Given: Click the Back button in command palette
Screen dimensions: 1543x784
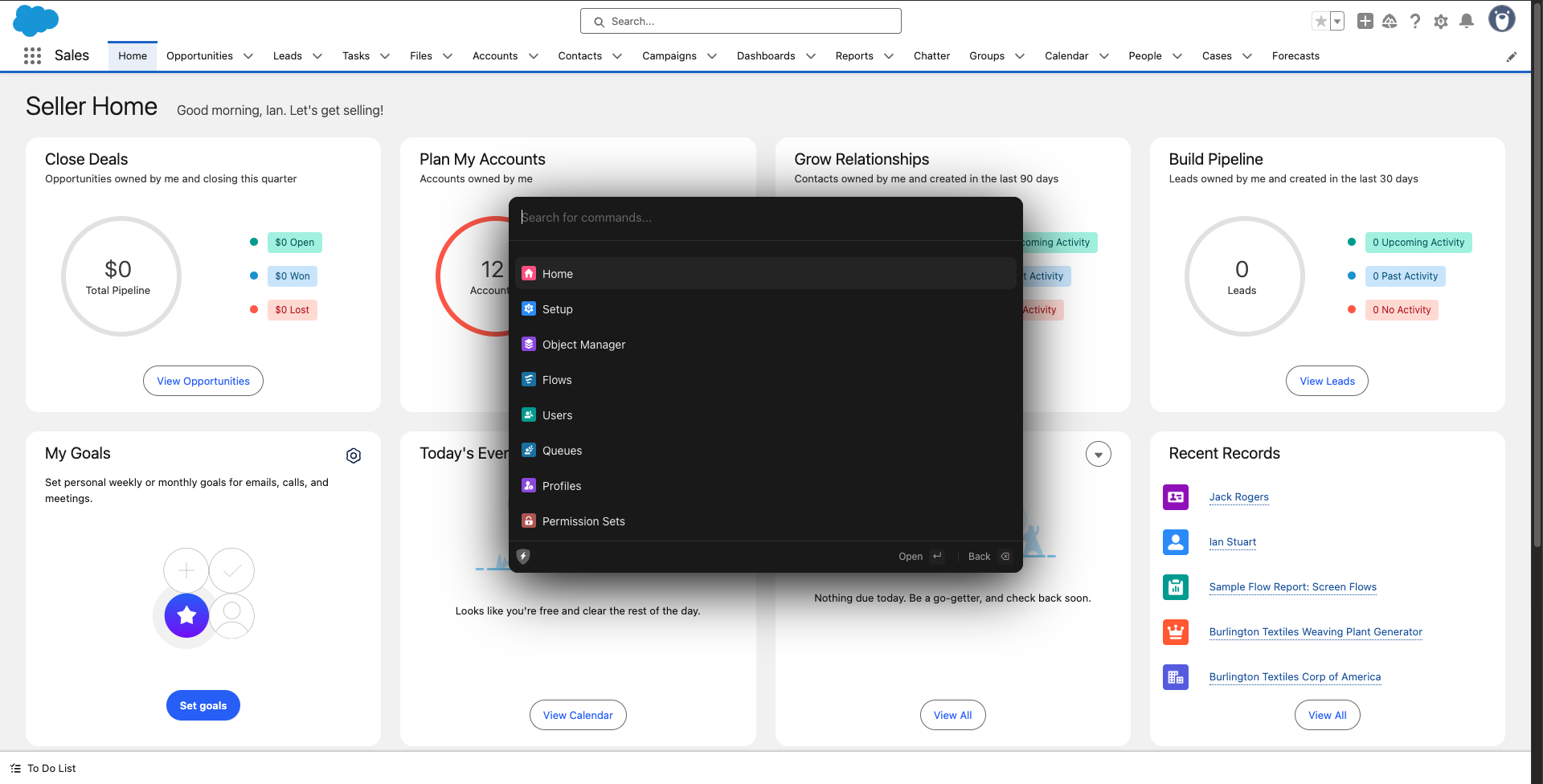Looking at the screenshot, I should (x=990, y=556).
